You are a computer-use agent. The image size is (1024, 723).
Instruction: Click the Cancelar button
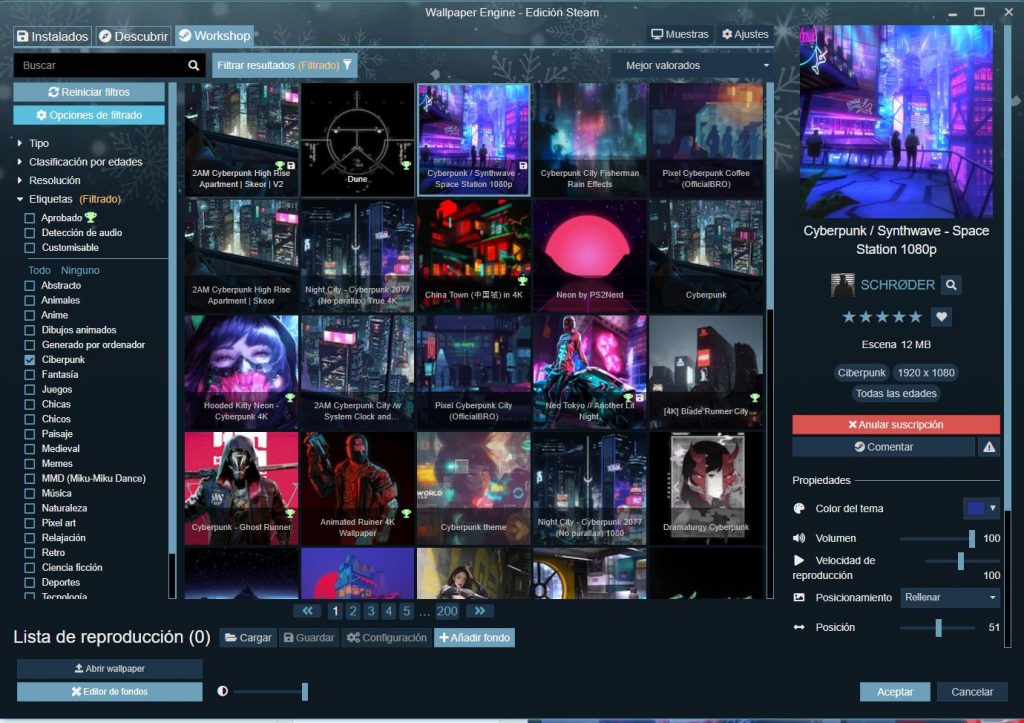pyautogui.click(x=972, y=692)
